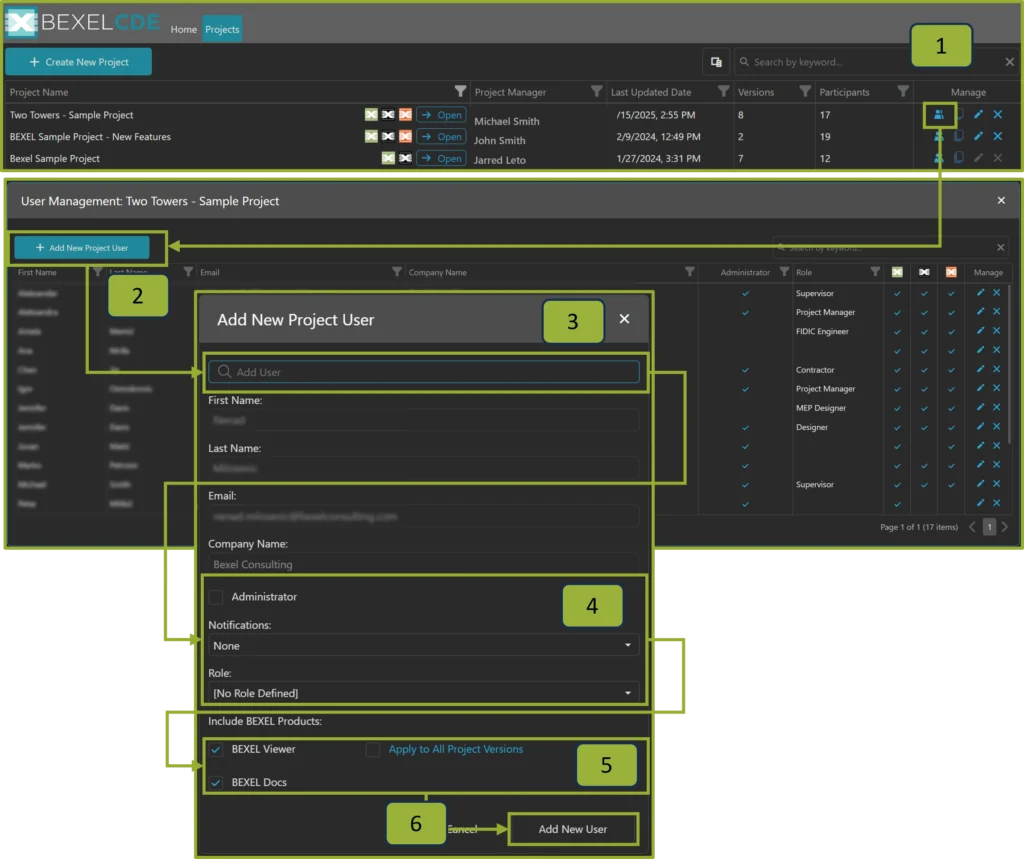Edit the Two Towers - Sample Project
Image resolution: width=1024 pixels, height=859 pixels.
(x=978, y=114)
